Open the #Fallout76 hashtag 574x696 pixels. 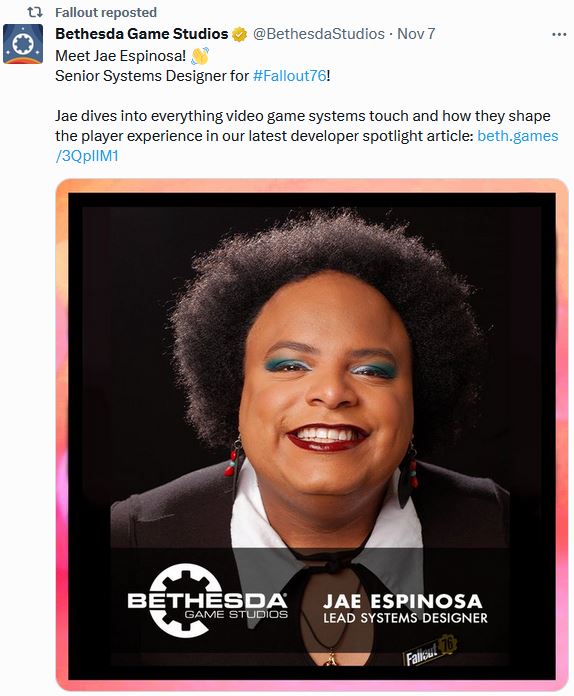(289, 76)
